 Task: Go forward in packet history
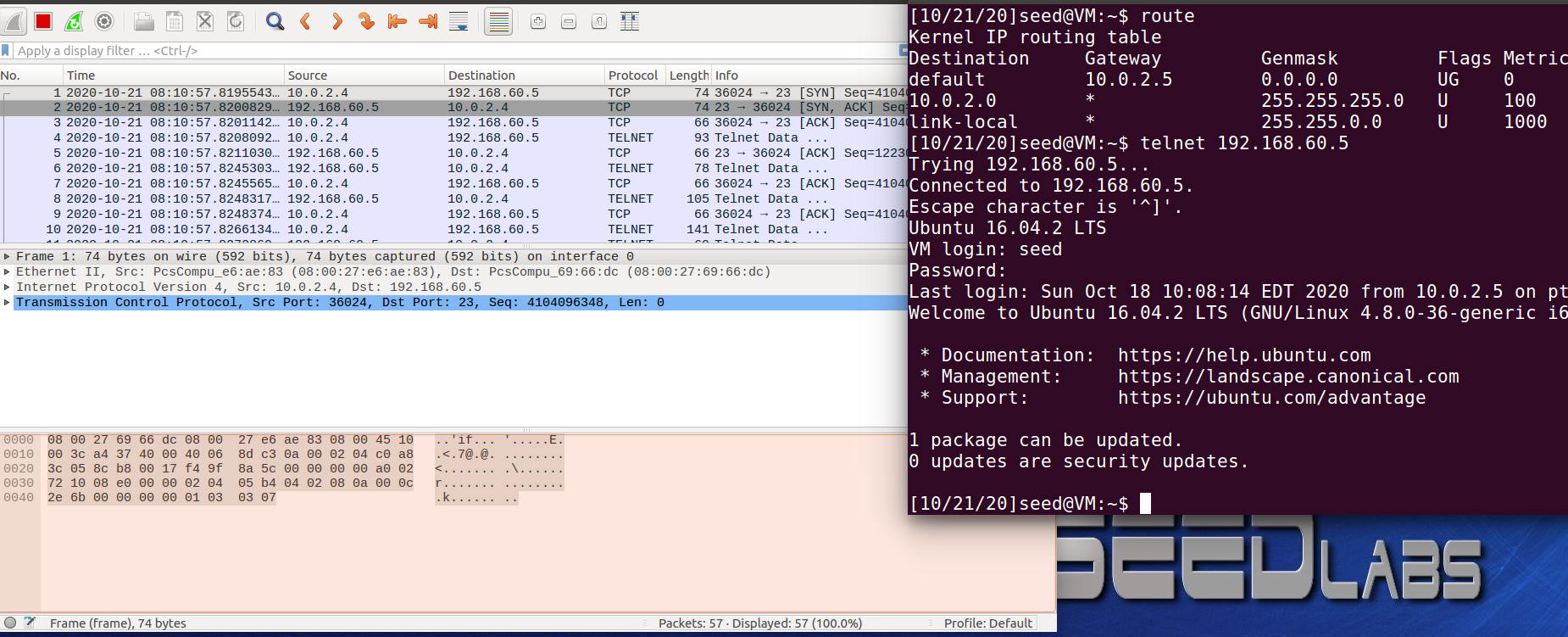coord(336,21)
